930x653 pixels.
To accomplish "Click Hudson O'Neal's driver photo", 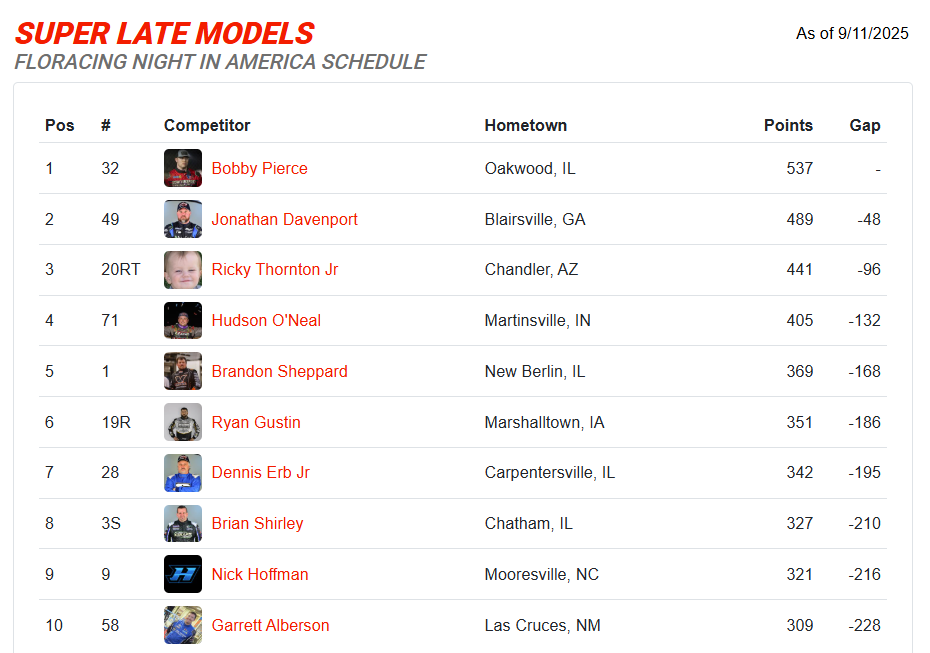I will click(x=183, y=321).
